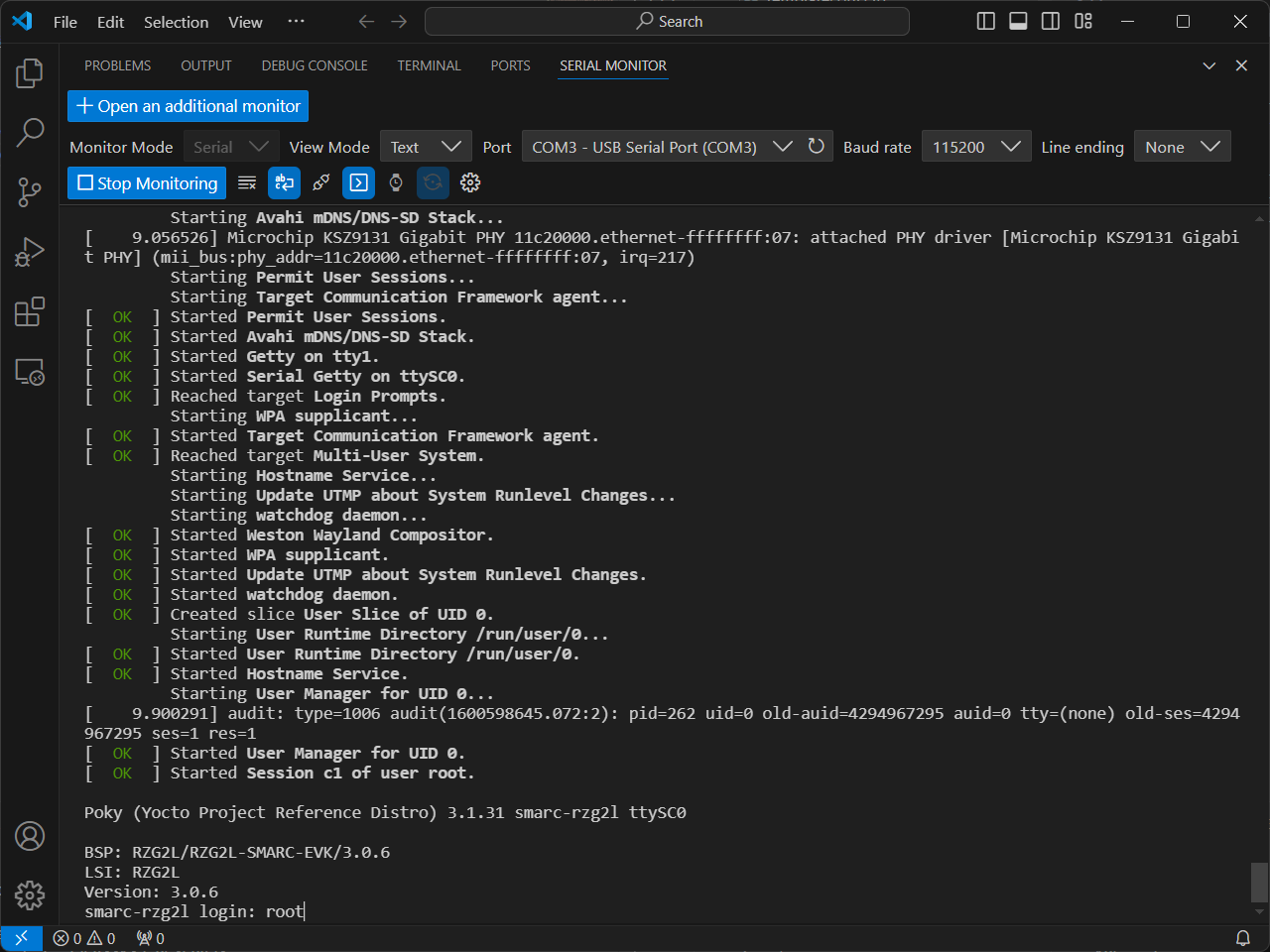The height and width of the screenshot is (952, 1270).
Task: Open the Search view in activity bar
Action: tap(30, 132)
